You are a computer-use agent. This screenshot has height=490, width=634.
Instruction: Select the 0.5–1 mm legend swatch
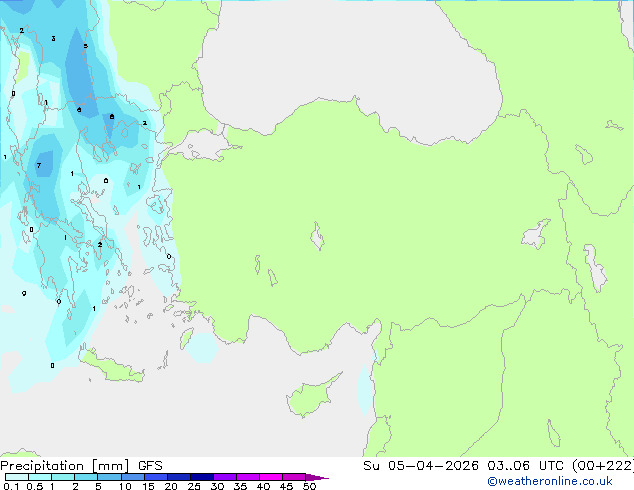tap(40, 477)
